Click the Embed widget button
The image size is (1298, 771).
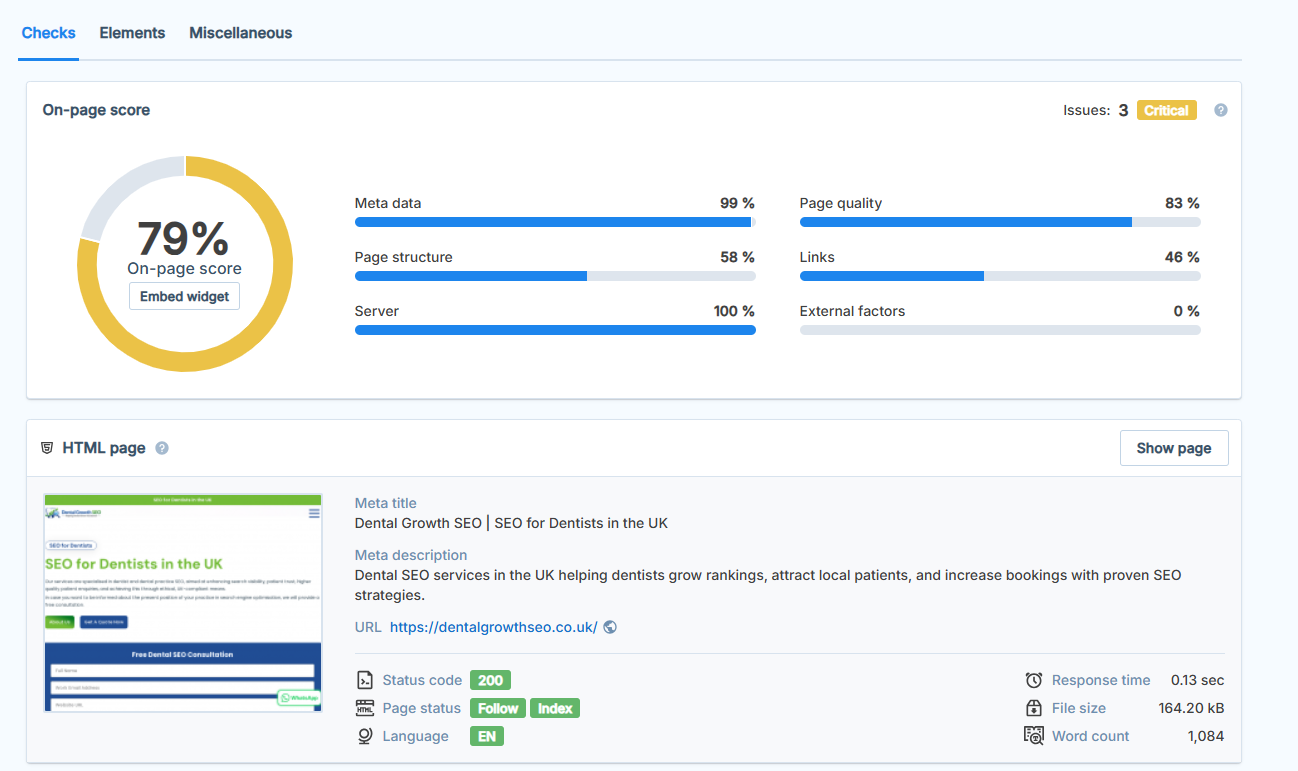pos(184,296)
